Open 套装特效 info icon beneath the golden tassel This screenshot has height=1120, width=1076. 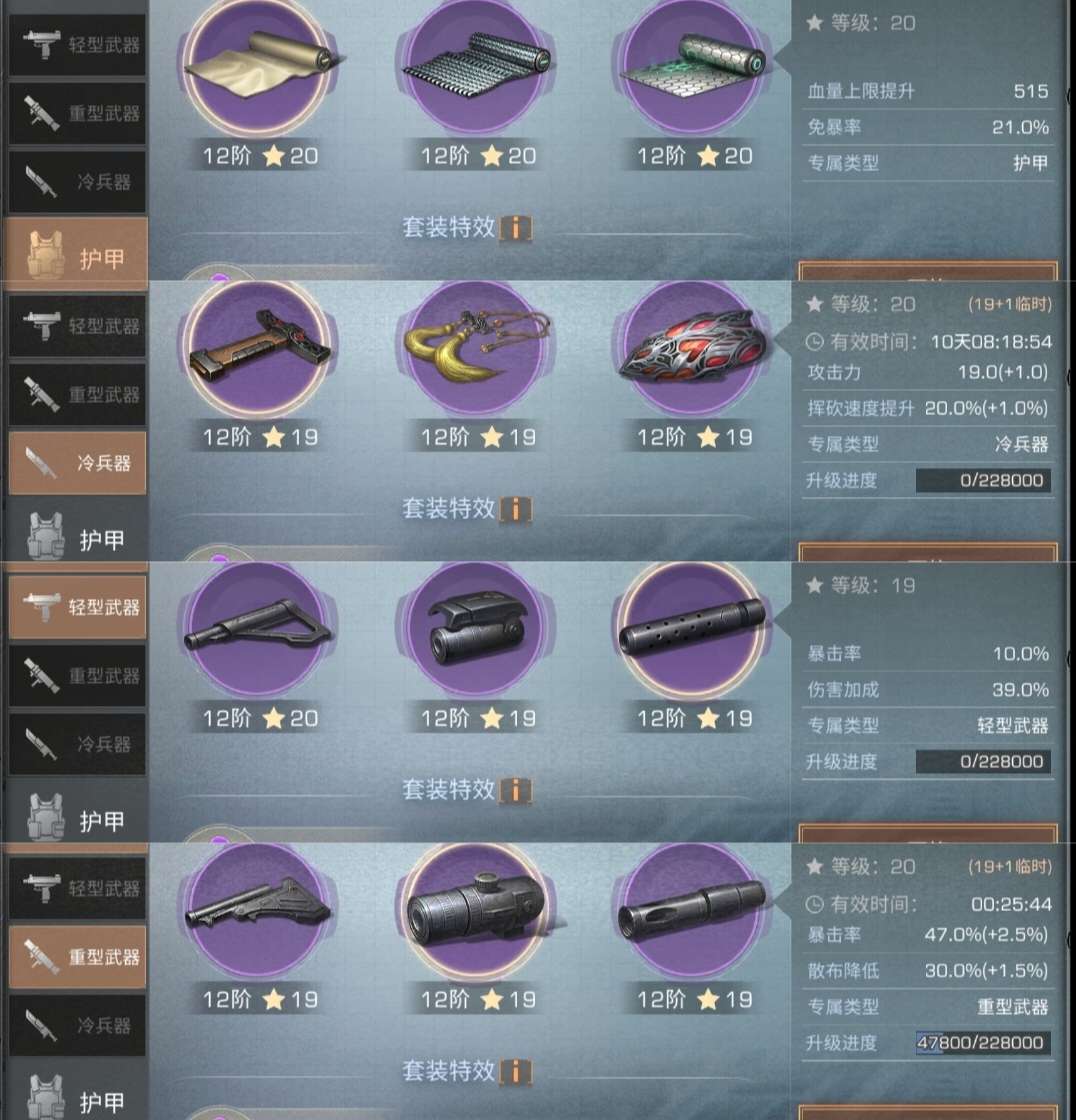click(x=516, y=509)
